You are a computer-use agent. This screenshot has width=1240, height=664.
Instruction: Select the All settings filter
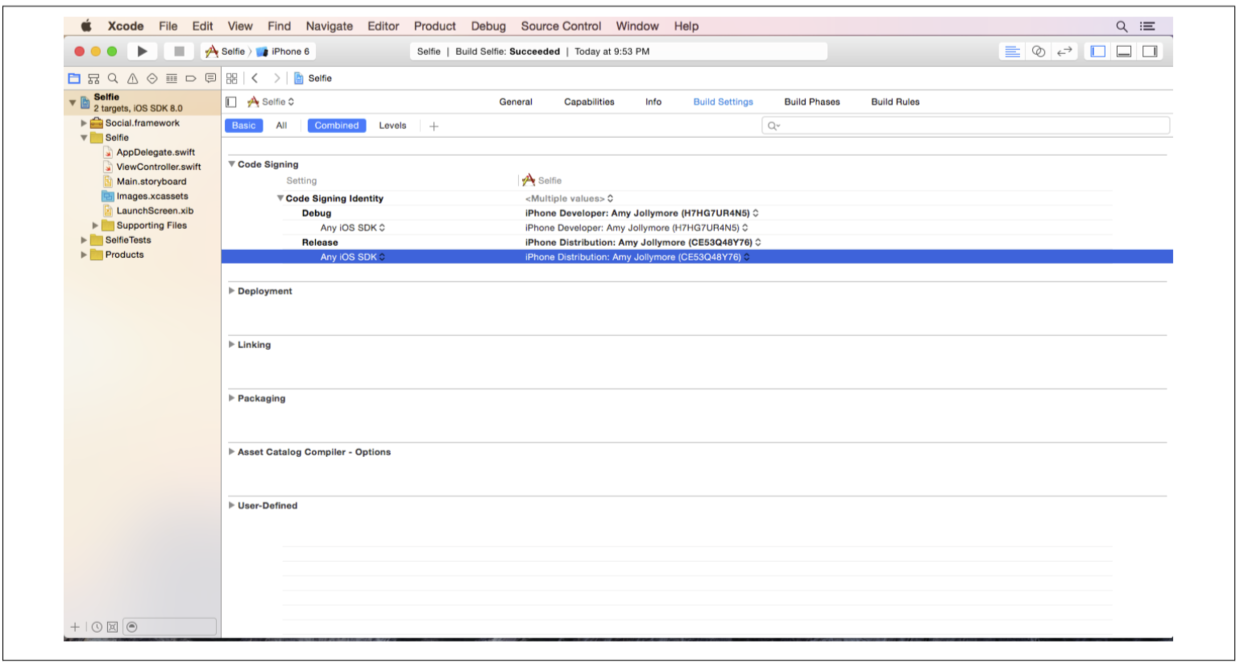tap(281, 126)
